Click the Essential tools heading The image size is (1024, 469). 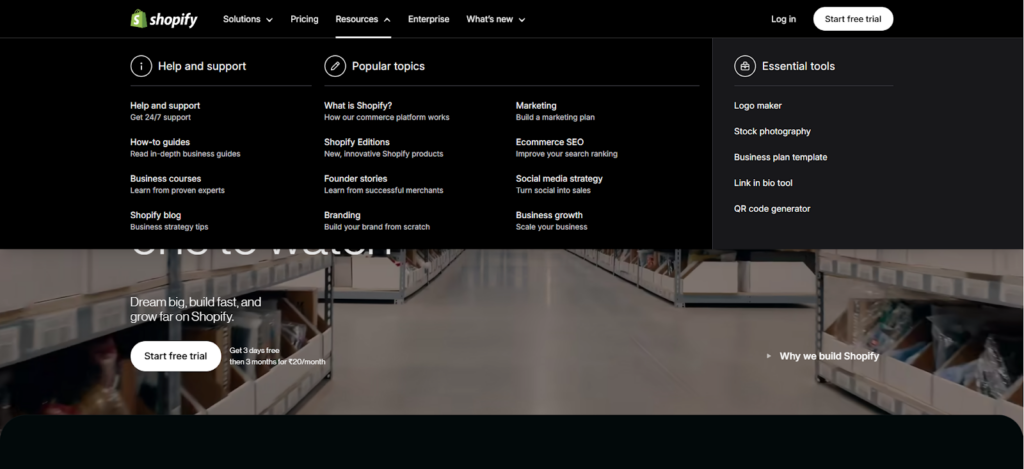[x=798, y=66]
